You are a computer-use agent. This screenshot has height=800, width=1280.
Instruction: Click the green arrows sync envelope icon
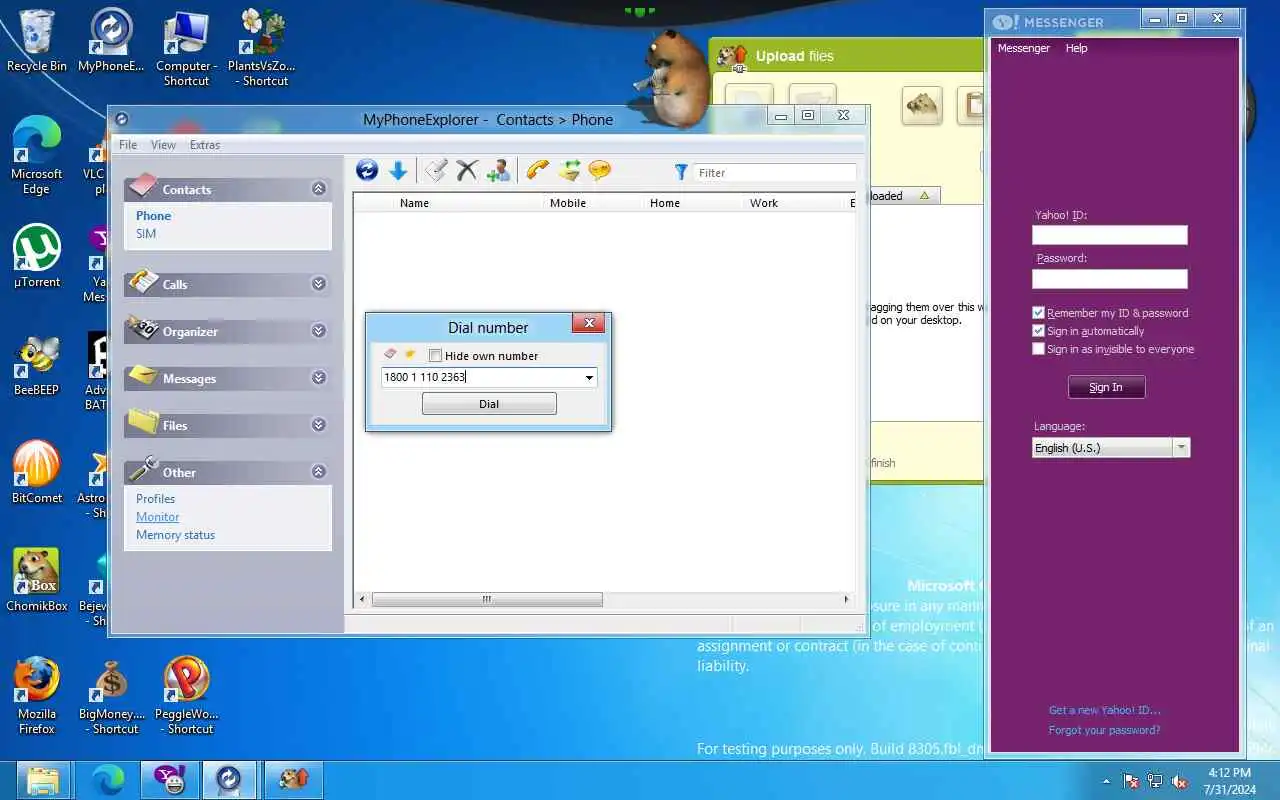click(x=569, y=171)
